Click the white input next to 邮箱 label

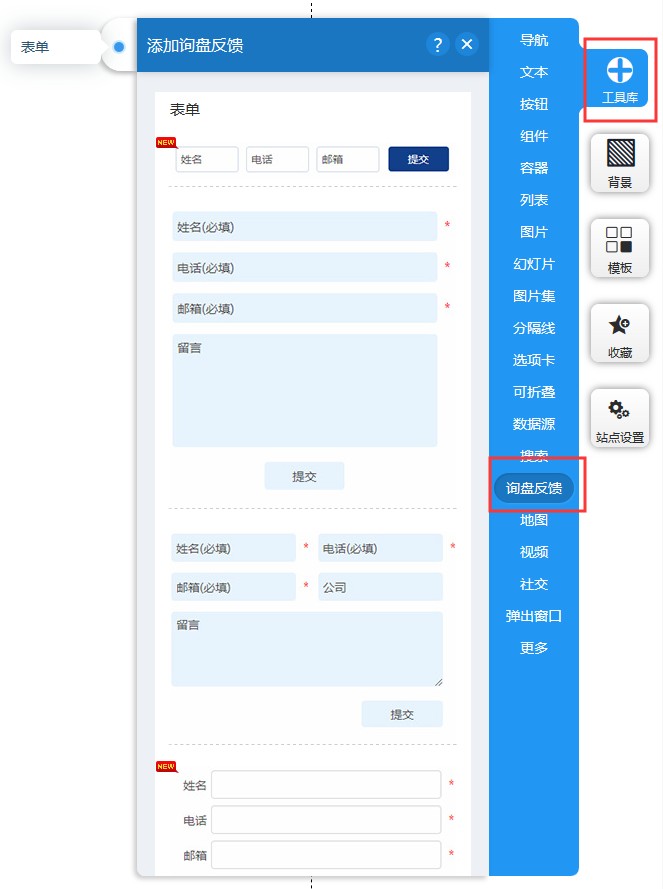click(x=326, y=854)
